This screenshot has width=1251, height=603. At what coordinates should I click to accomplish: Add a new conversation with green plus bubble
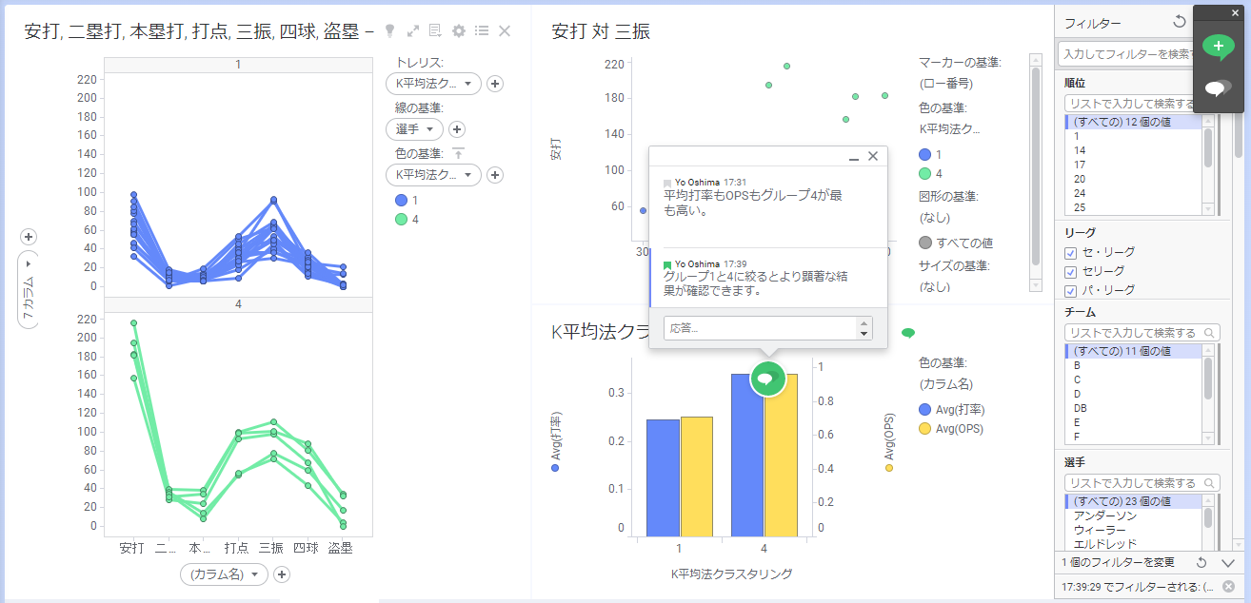[1217, 46]
